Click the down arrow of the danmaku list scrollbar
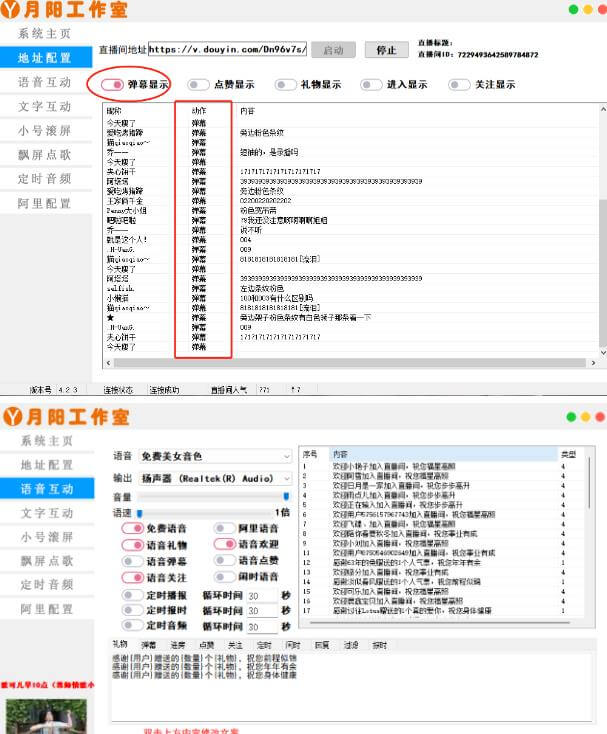607x734 pixels. tap(603, 352)
